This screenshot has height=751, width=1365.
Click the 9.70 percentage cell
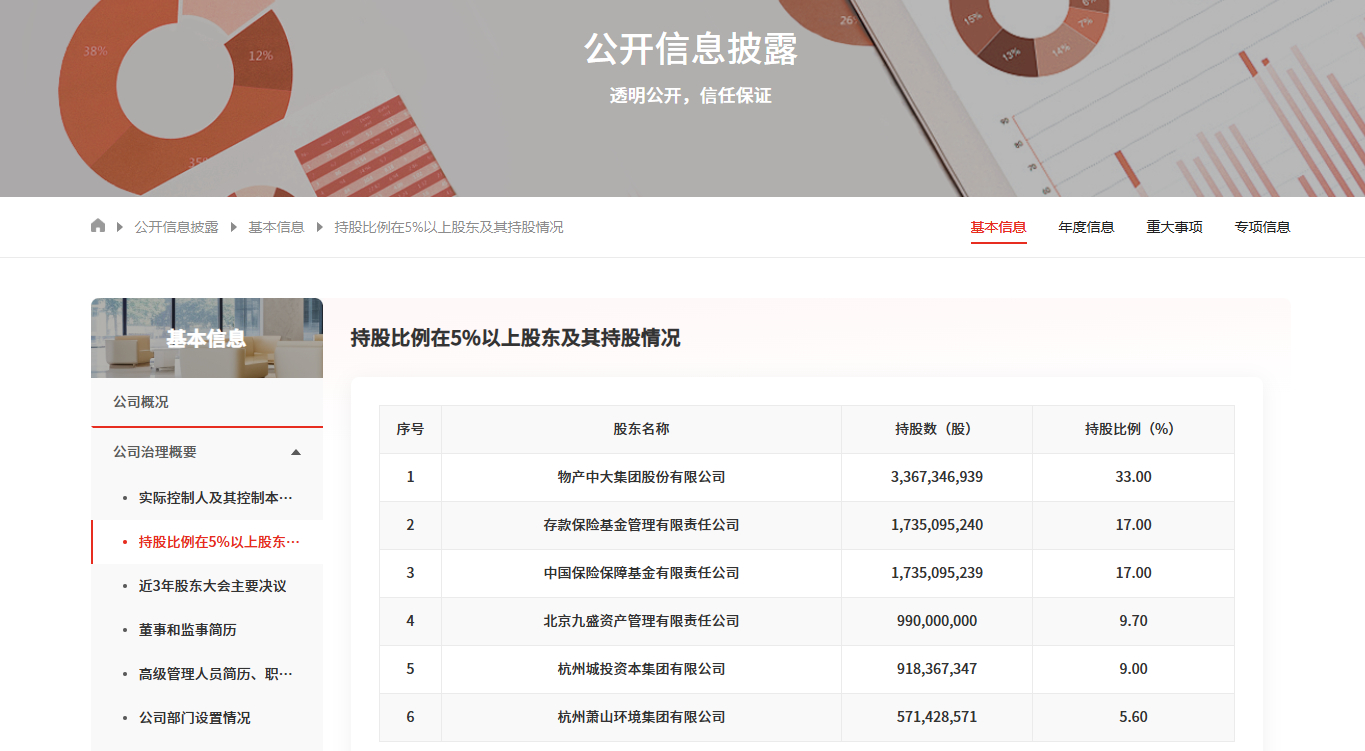tap(1133, 621)
